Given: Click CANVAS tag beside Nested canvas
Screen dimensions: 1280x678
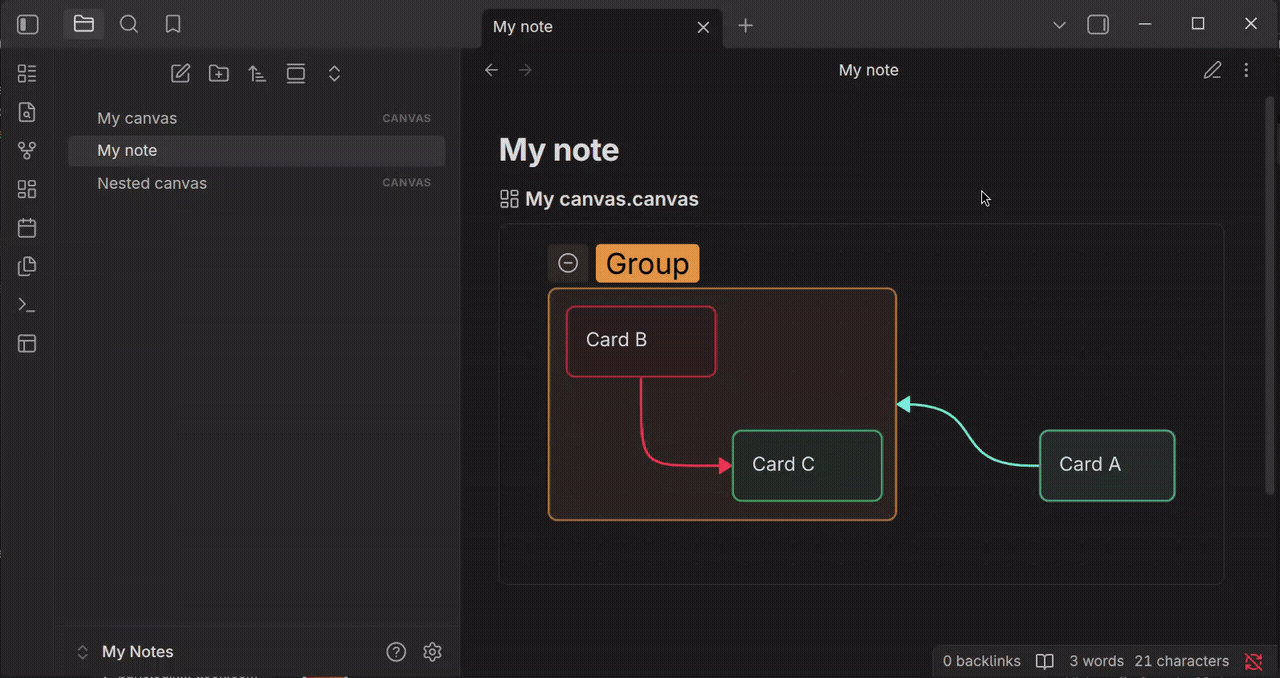Looking at the screenshot, I should [x=407, y=183].
